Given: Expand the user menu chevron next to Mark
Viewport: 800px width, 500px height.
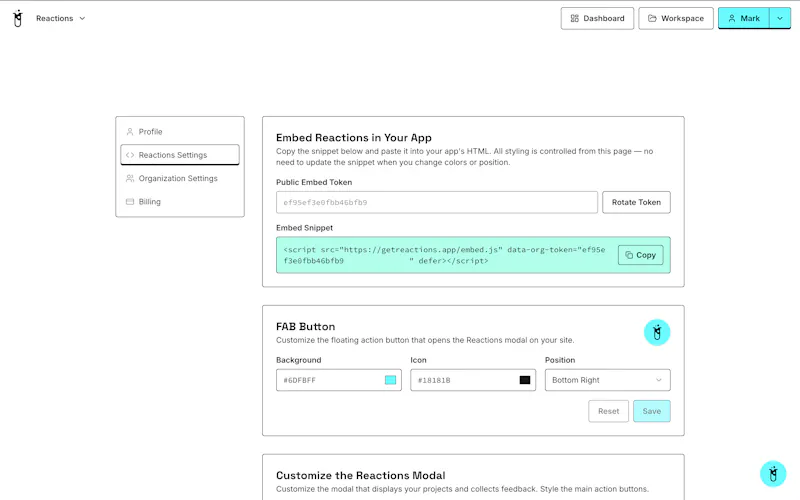Looking at the screenshot, I should (x=780, y=18).
